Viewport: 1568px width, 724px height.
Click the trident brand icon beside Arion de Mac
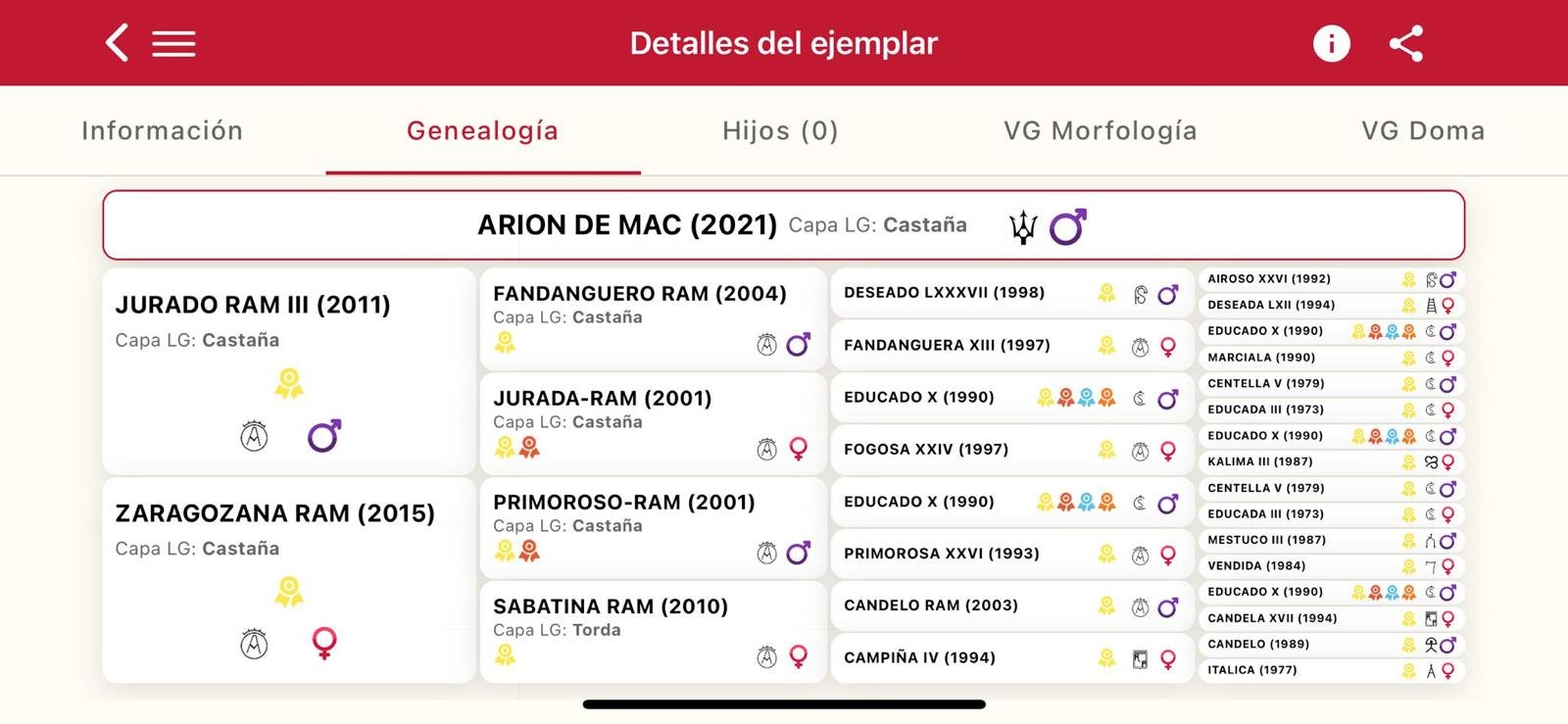pos(1023,227)
